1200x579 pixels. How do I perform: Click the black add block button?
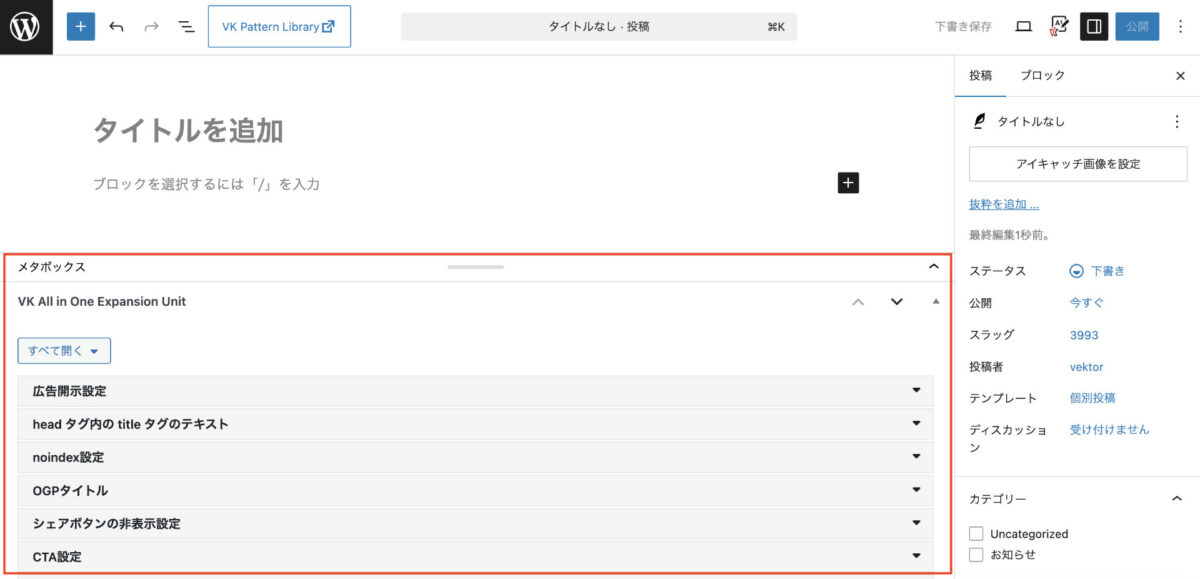tap(848, 183)
